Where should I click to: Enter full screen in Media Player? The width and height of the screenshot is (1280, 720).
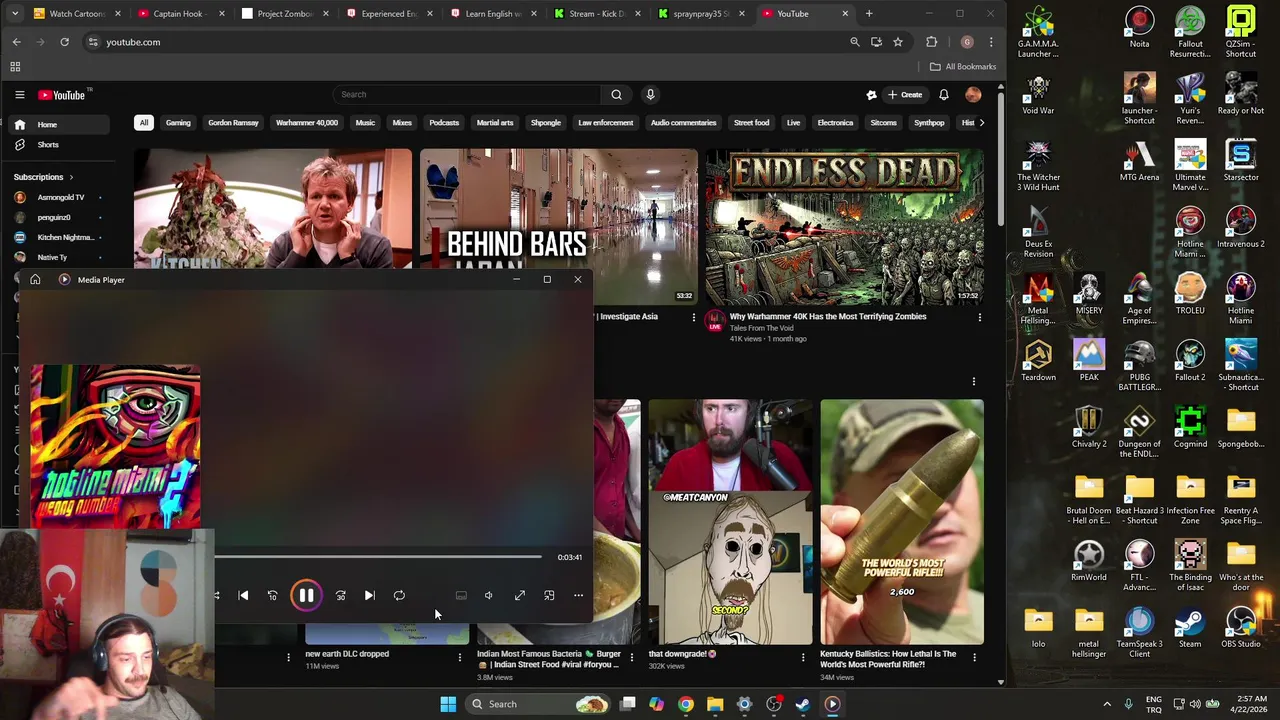coord(520,595)
